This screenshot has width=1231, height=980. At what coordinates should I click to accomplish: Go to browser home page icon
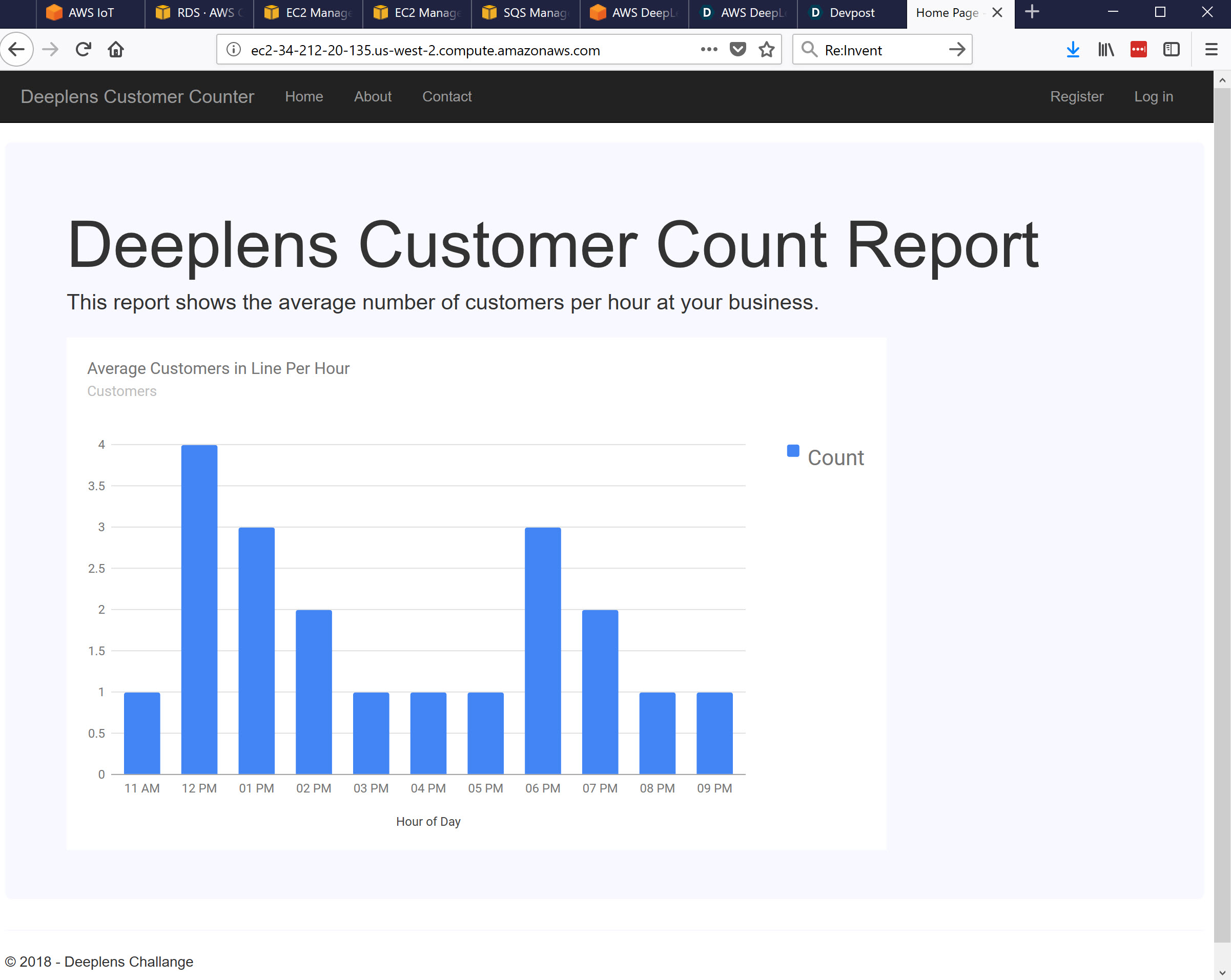pyautogui.click(x=116, y=50)
